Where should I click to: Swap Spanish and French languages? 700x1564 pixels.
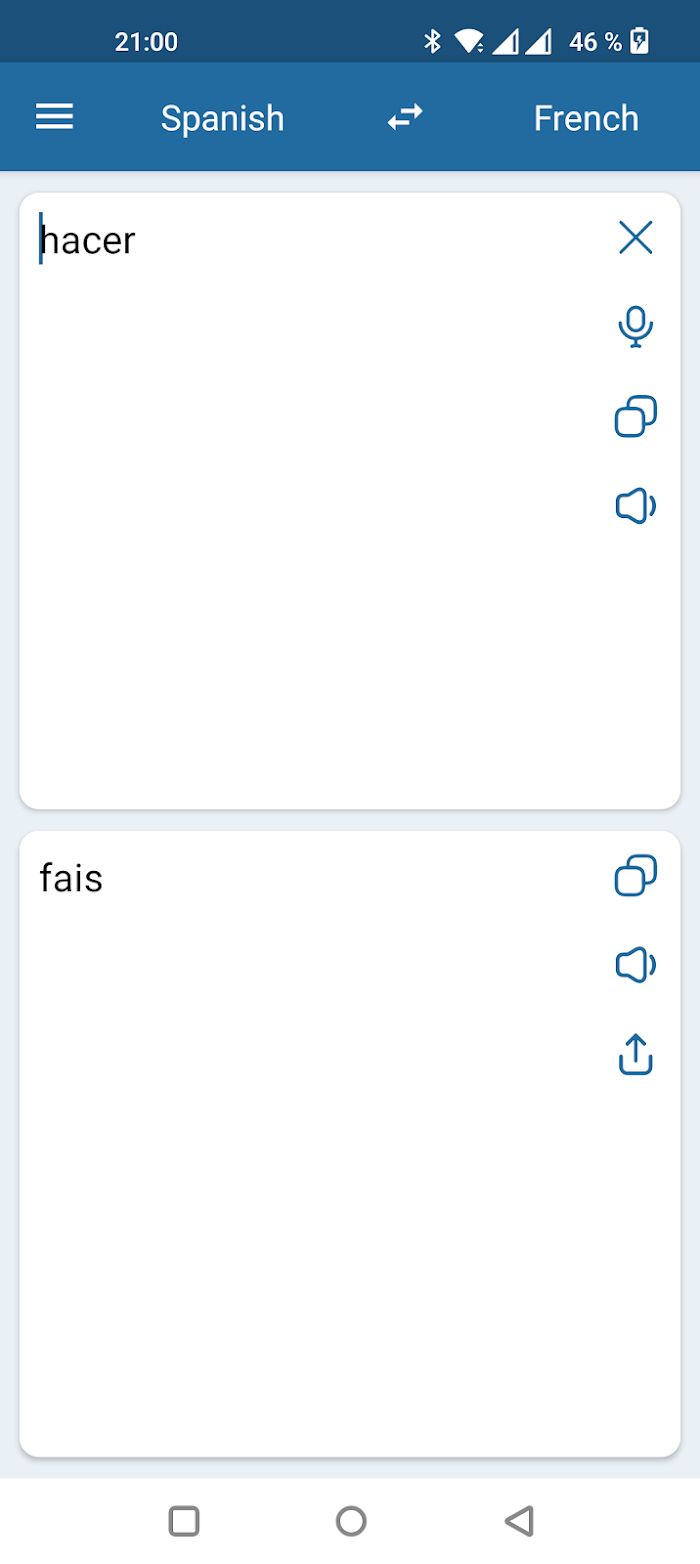pyautogui.click(x=405, y=118)
